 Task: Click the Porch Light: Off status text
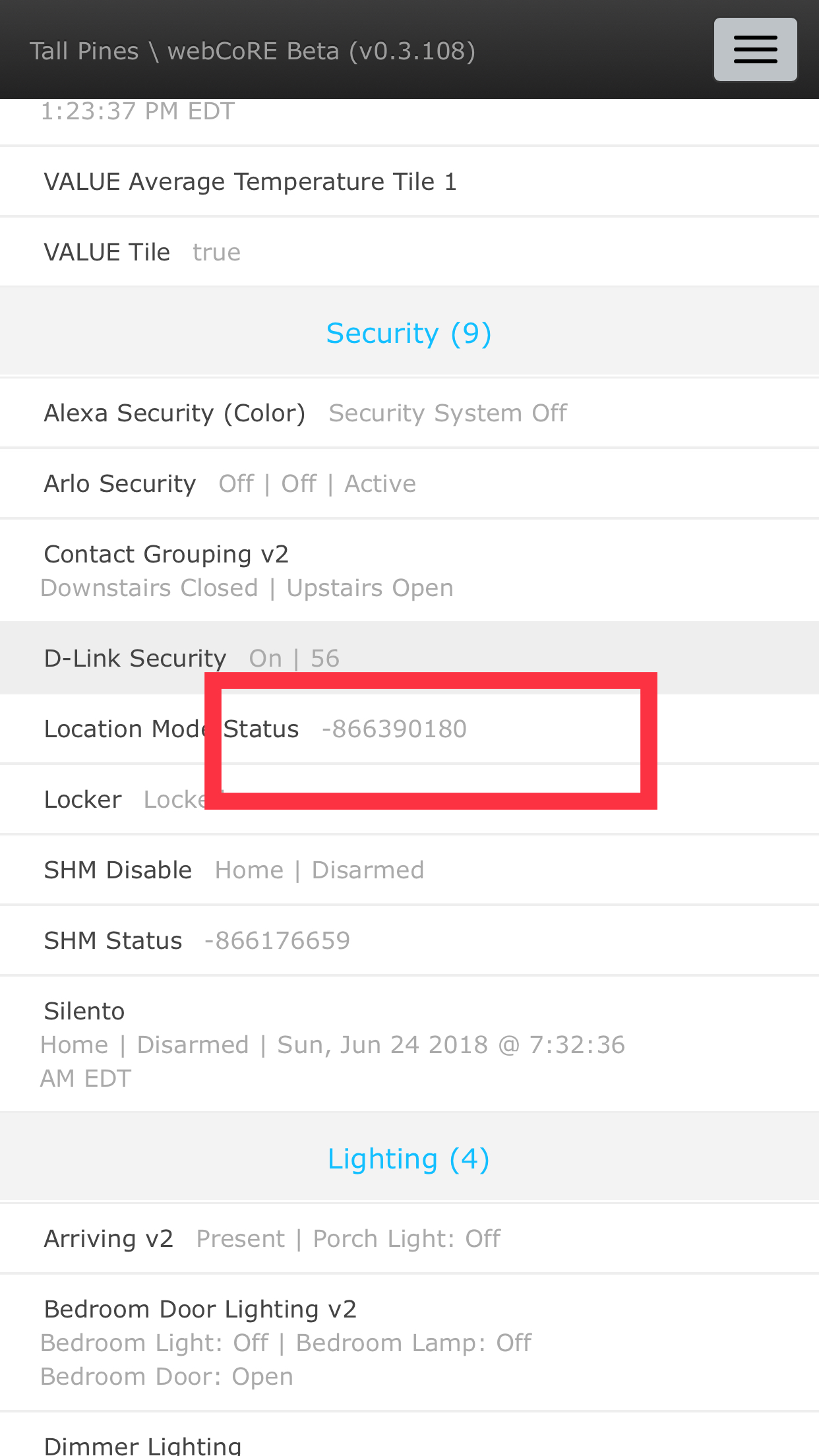point(407,1239)
